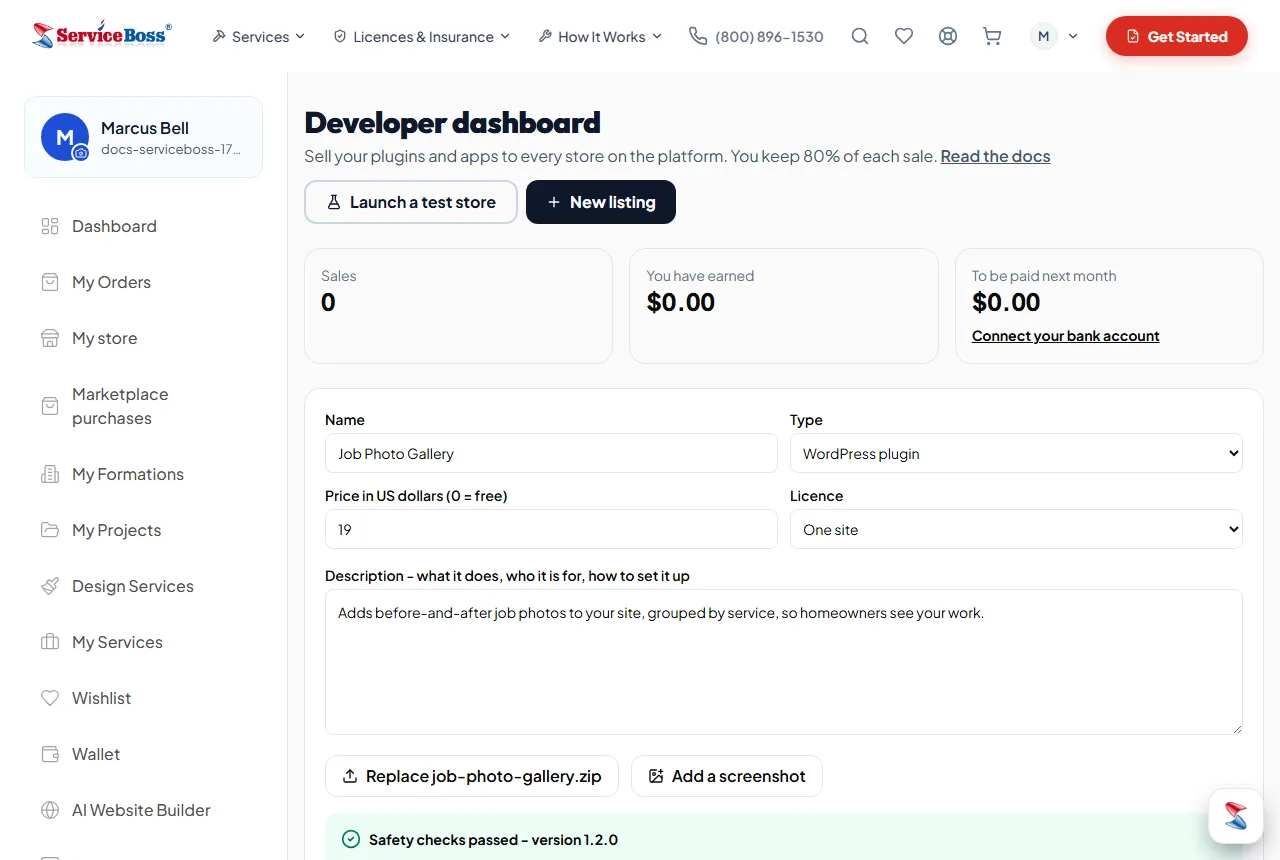Go to Marketplace purchases in sidebar
Viewport: 1280px width, 860px height.
[143, 406]
